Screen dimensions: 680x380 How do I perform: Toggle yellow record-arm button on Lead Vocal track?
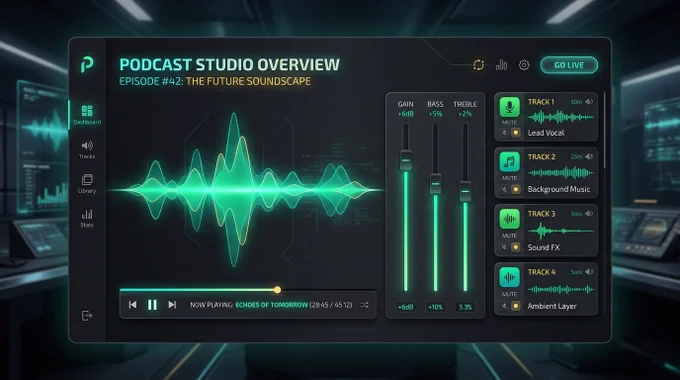(516, 133)
